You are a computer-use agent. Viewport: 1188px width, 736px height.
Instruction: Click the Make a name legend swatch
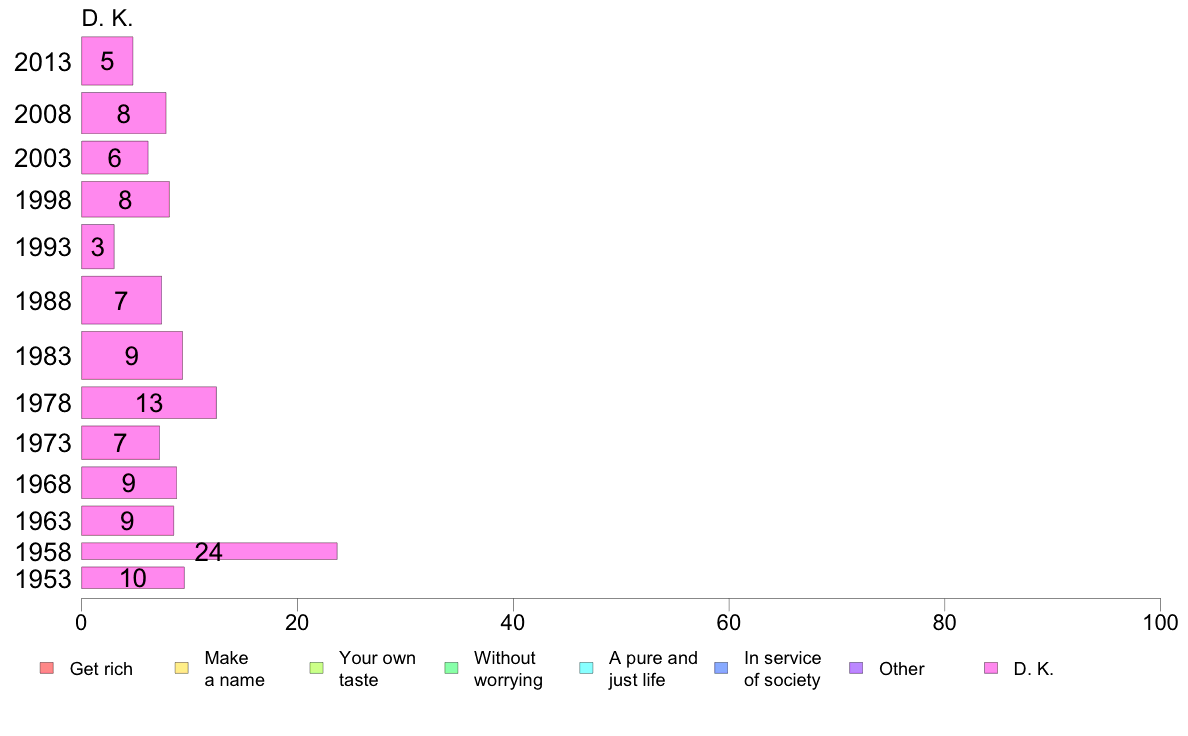(x=182, y=668)
